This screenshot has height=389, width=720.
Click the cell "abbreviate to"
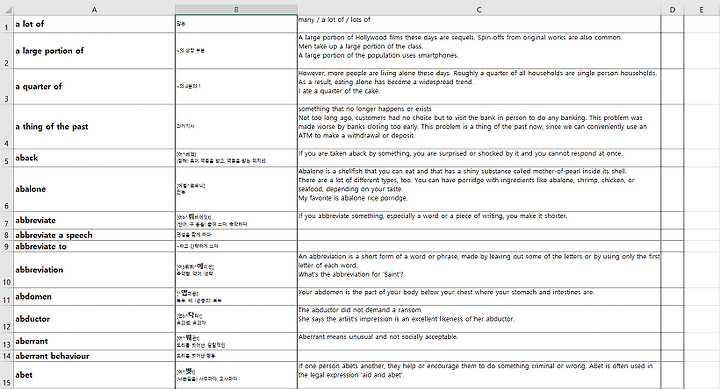[94, 246]
